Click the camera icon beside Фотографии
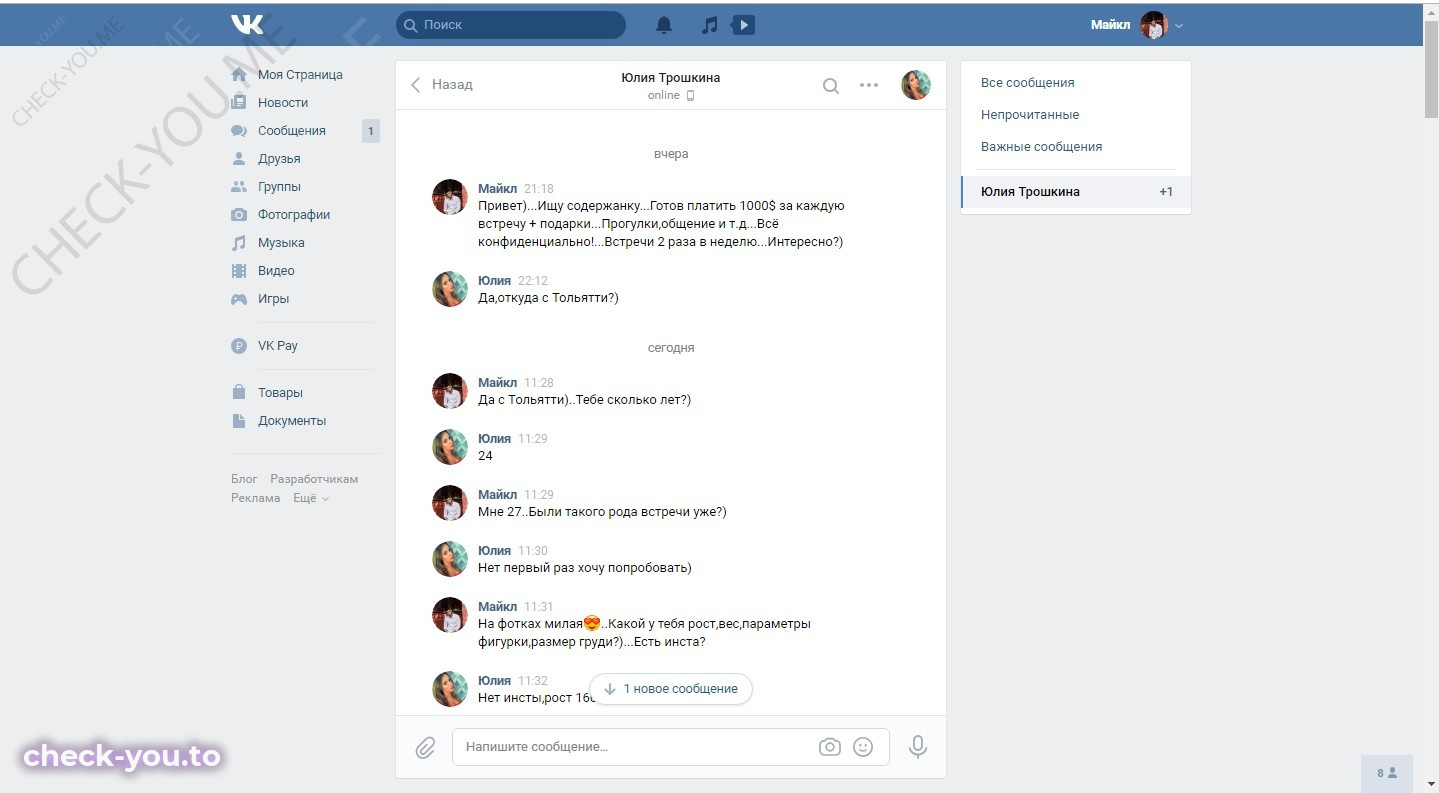Viewport: 1439px width, 793px height. pos(238,215)
